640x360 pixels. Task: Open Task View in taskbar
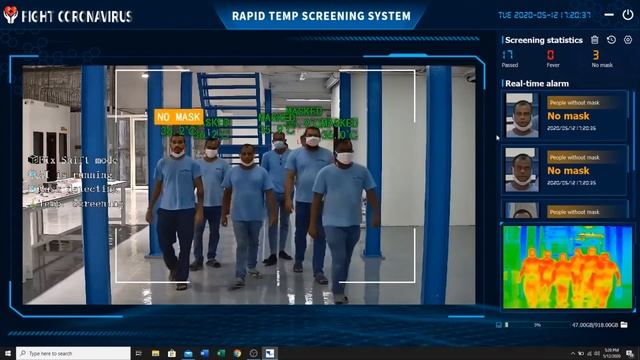(x=138, y=353)
